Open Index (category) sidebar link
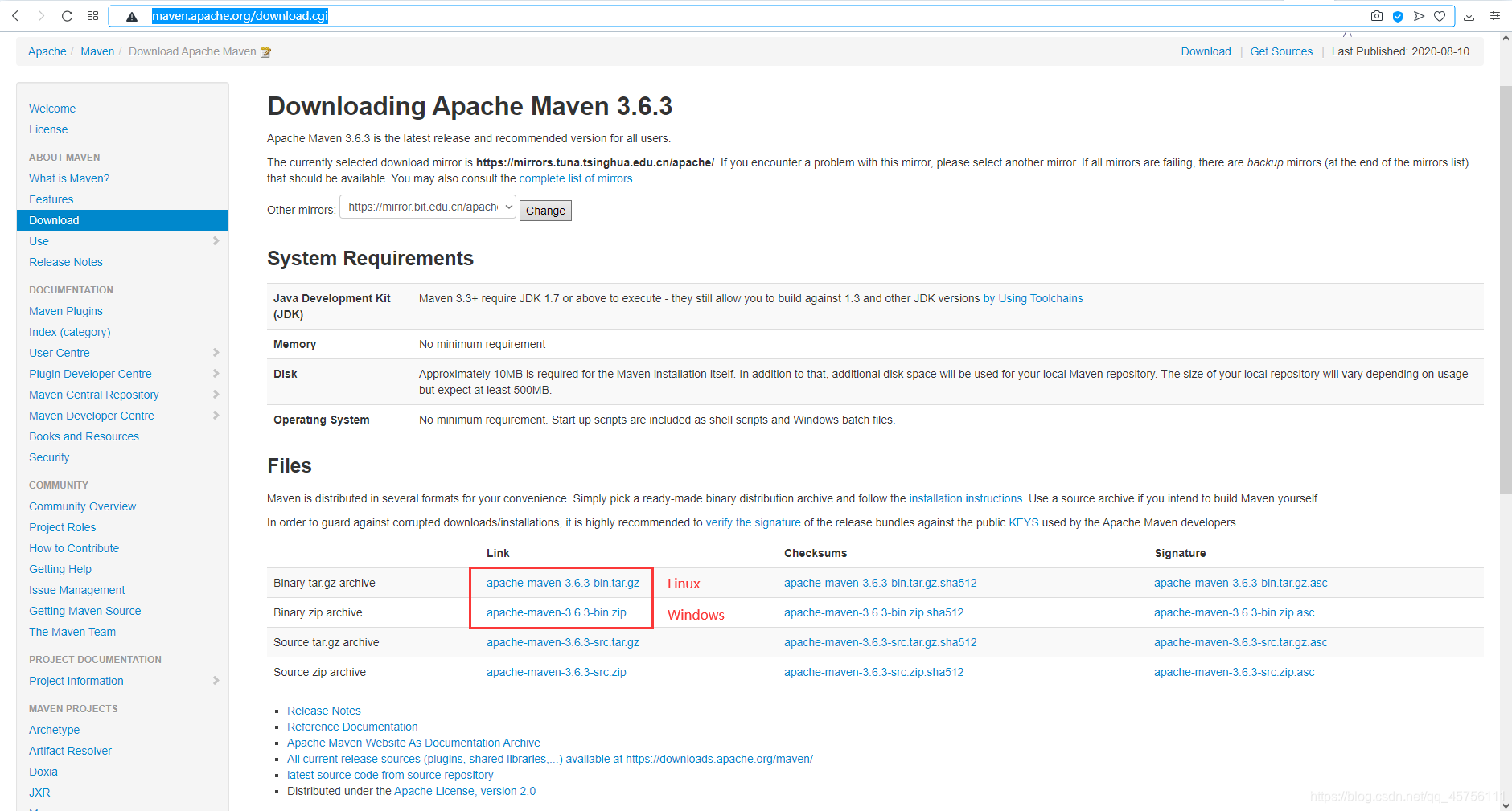Image resolution: width=1512 pixels, height=811 pixels. click(x=70, y=332)
